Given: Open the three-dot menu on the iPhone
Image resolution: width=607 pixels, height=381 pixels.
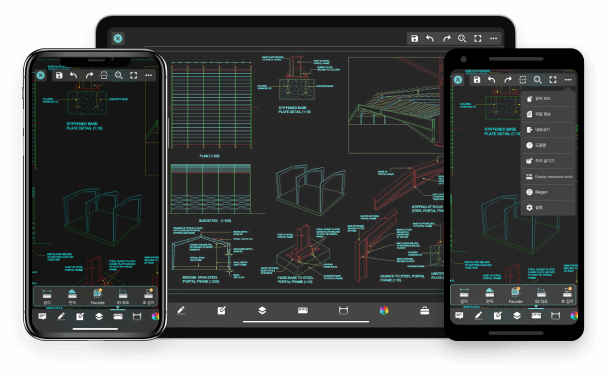Looking at the screenshot, I should pyautogui.click(x=149, y=75).
